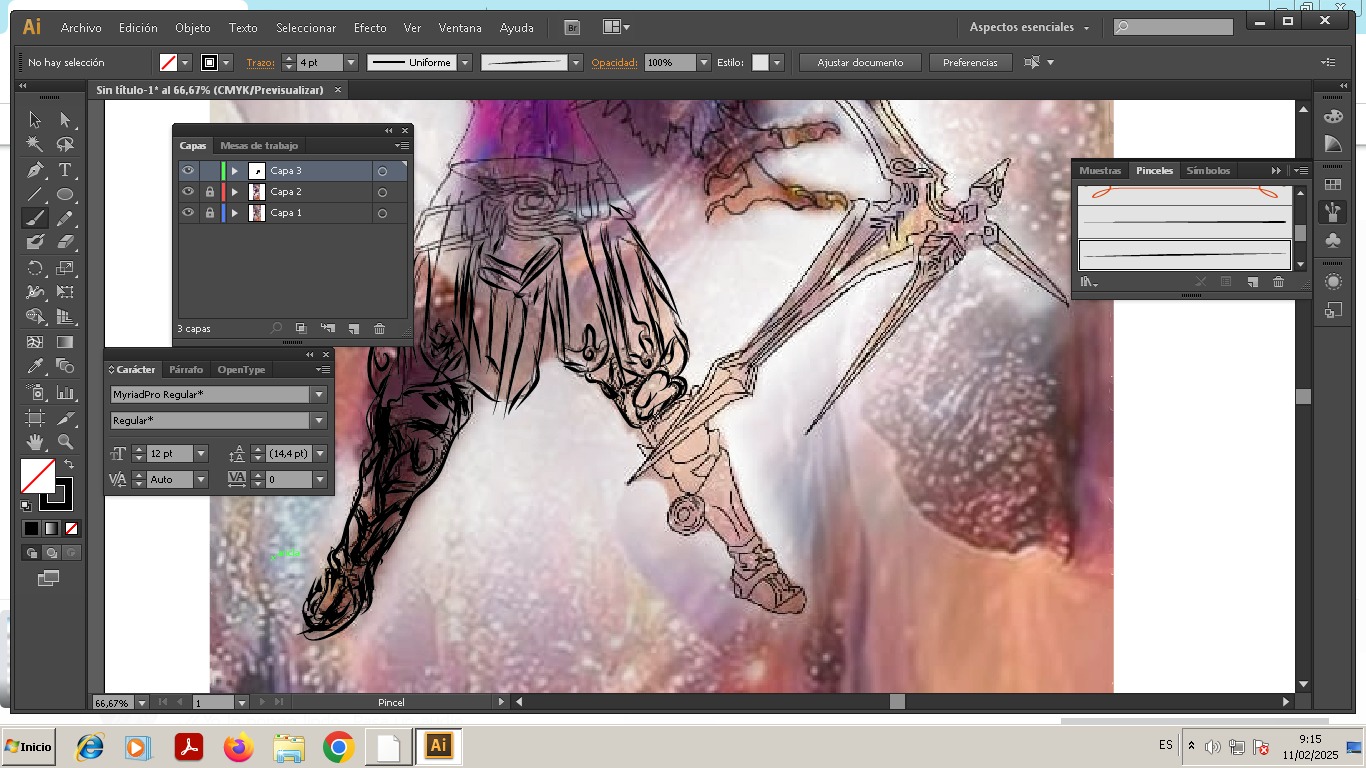Select the Lasso tool
Viewport: 1366px width, 768px height.
(65, 145)
